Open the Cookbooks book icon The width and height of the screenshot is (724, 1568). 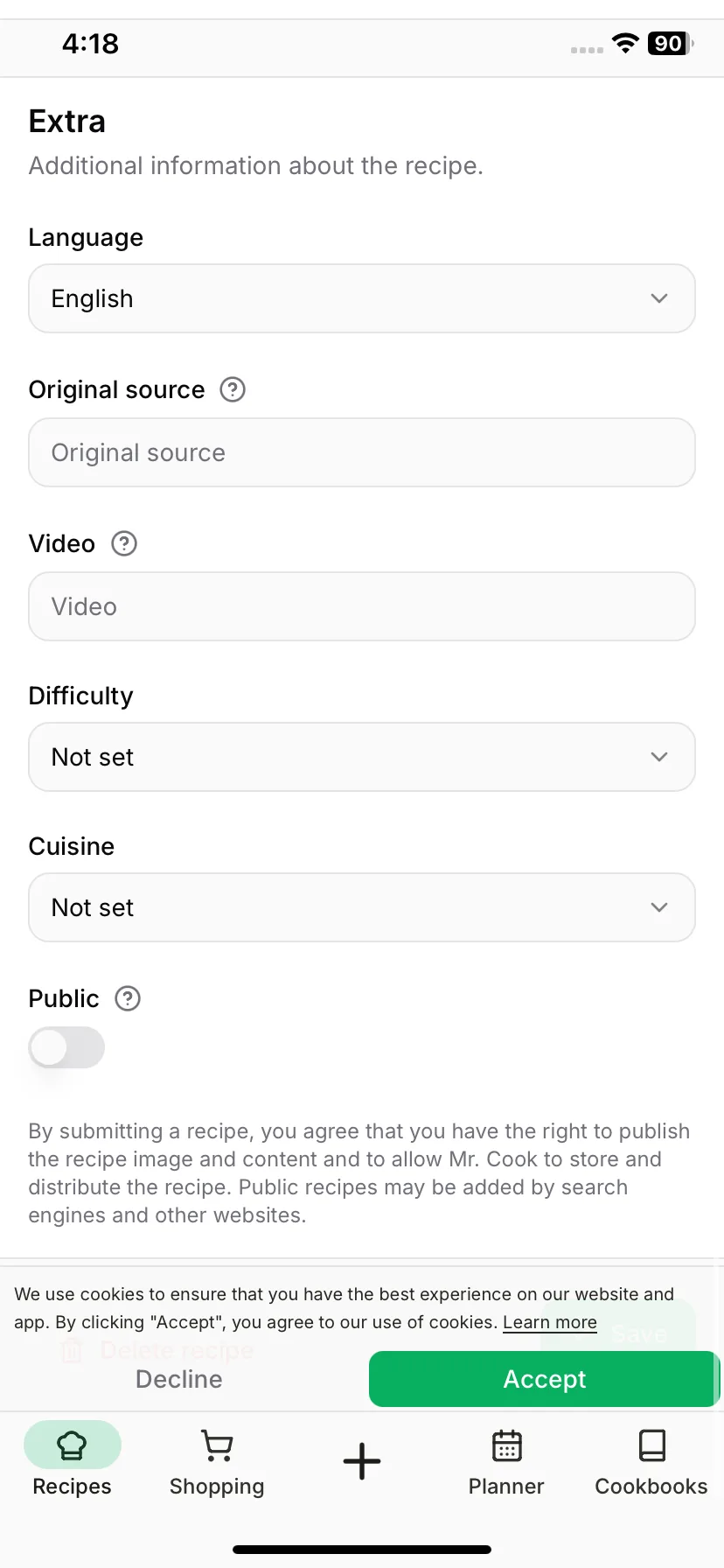click(x=651, y=1445)
